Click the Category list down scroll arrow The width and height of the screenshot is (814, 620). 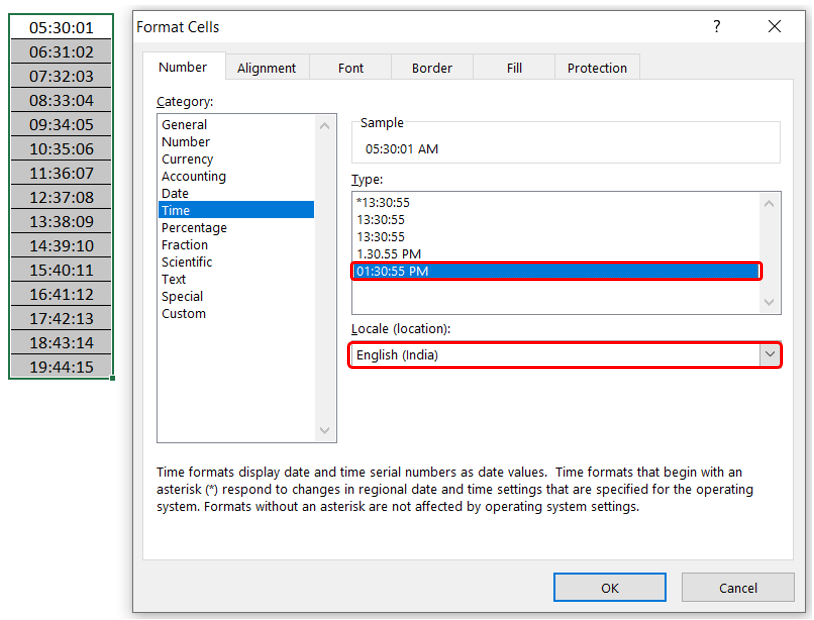pos(323,429)
